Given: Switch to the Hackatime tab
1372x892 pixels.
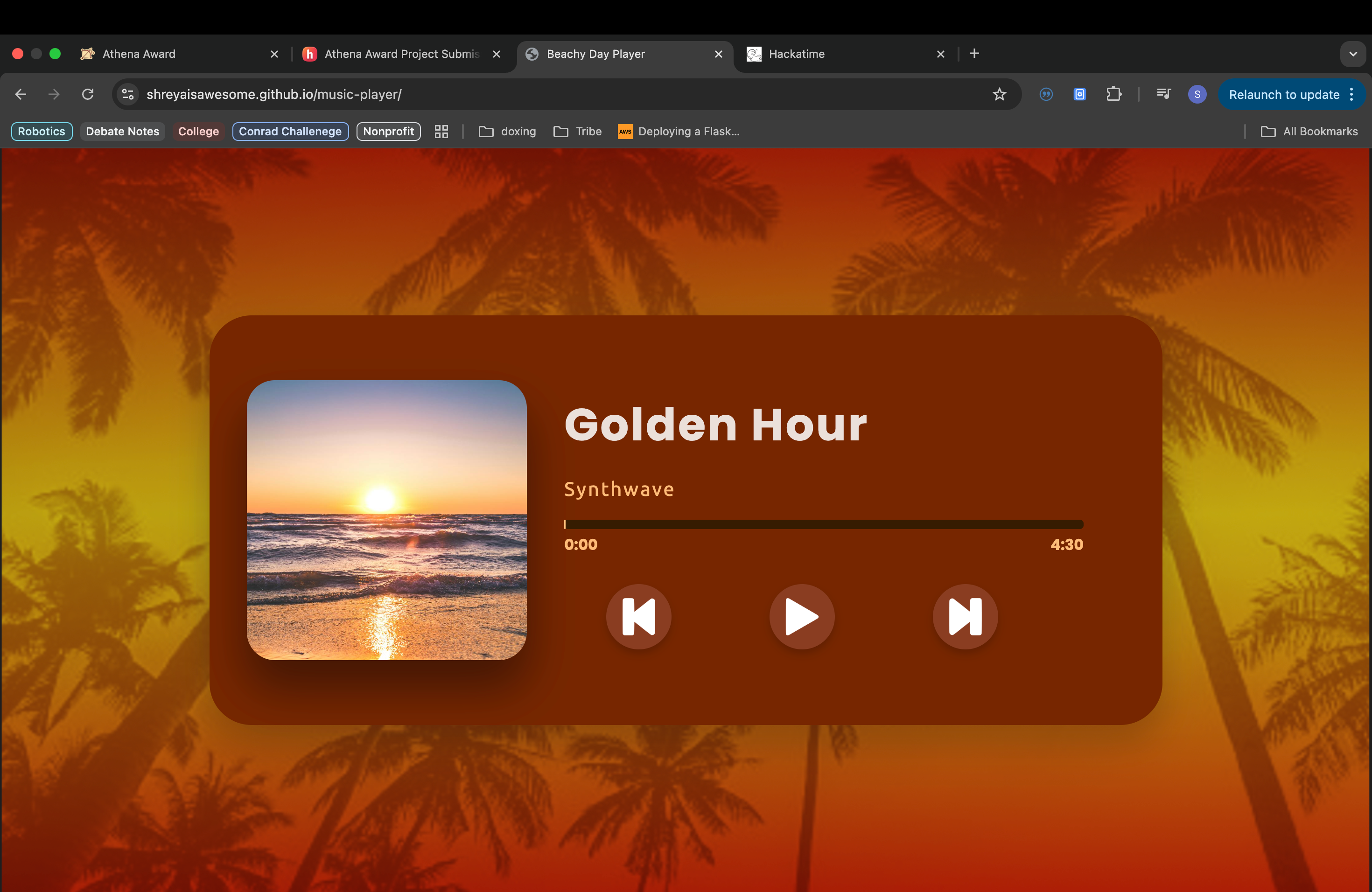Looking at the screenshot, I should point(797,54).
